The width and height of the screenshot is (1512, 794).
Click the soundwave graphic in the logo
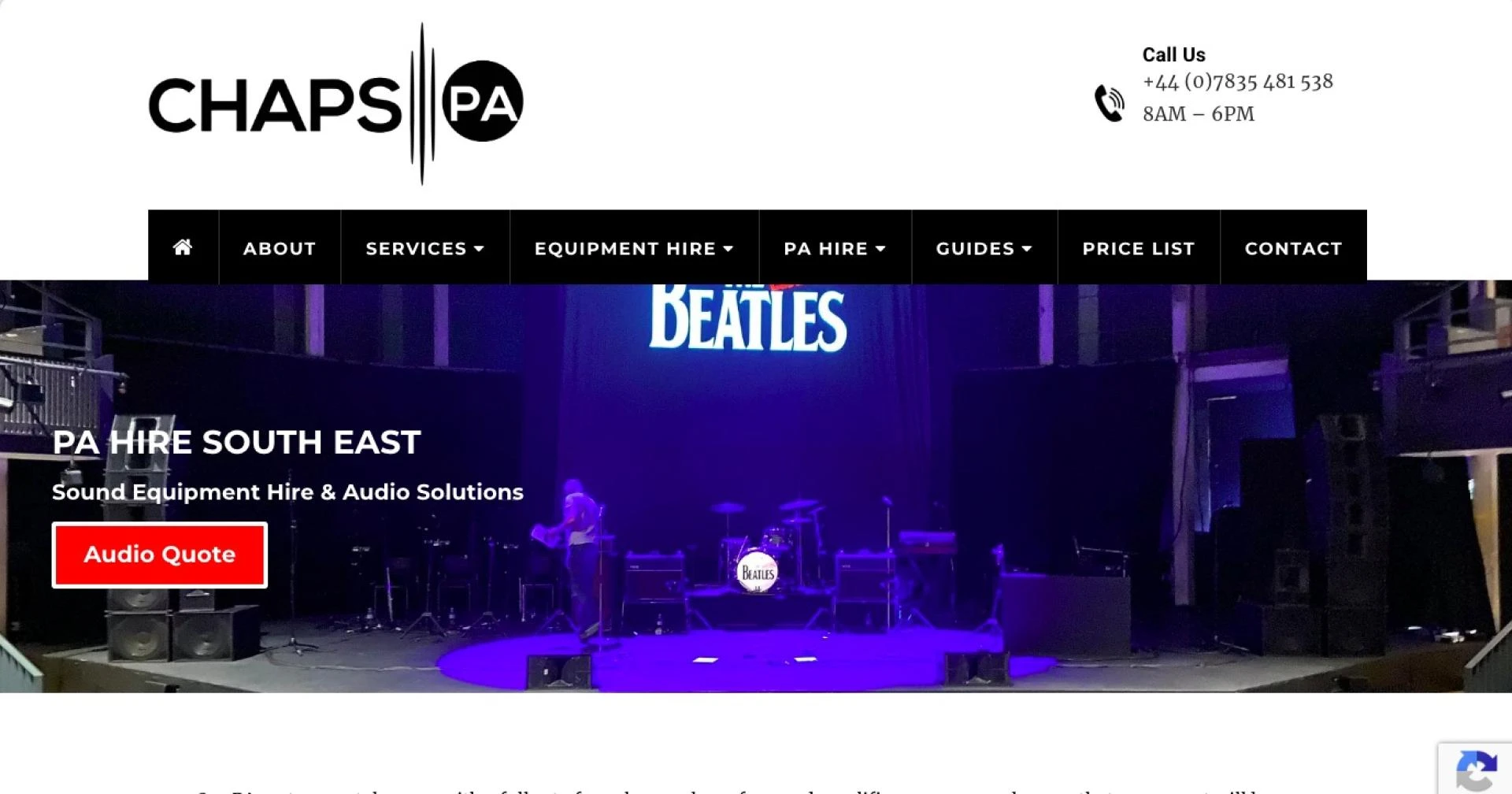coord(422,104)
